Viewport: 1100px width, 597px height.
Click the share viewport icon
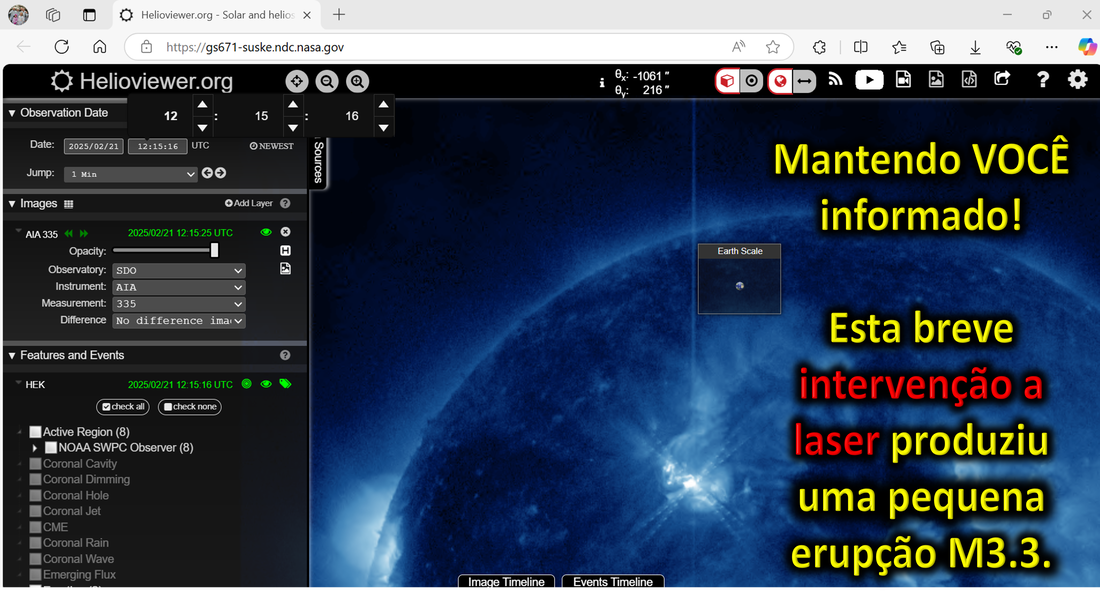click(x=1002, y=79)
